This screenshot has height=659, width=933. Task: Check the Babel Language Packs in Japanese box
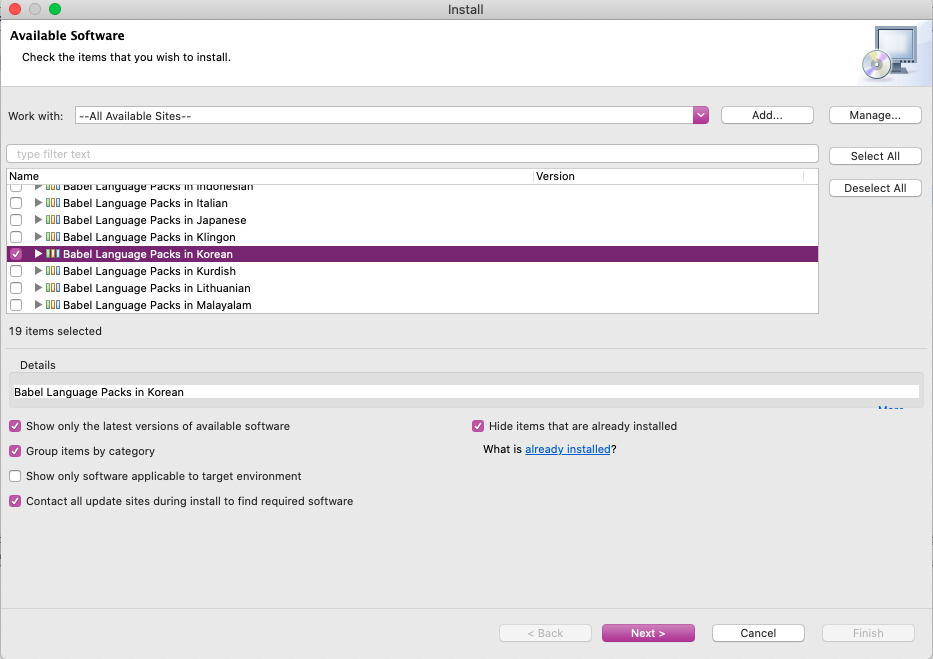coord(16,220)
